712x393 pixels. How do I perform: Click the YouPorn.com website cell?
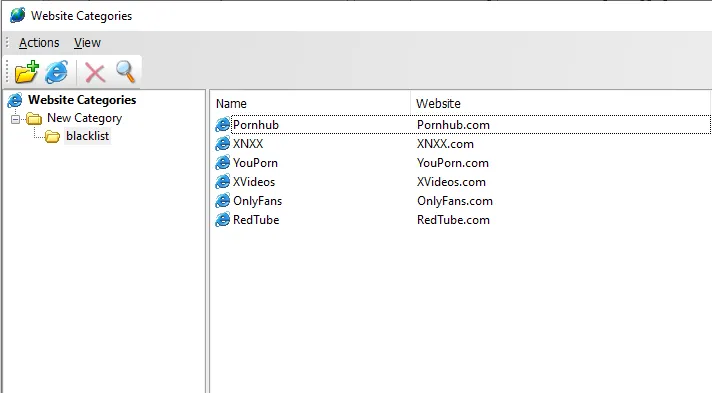click(453, 163)
